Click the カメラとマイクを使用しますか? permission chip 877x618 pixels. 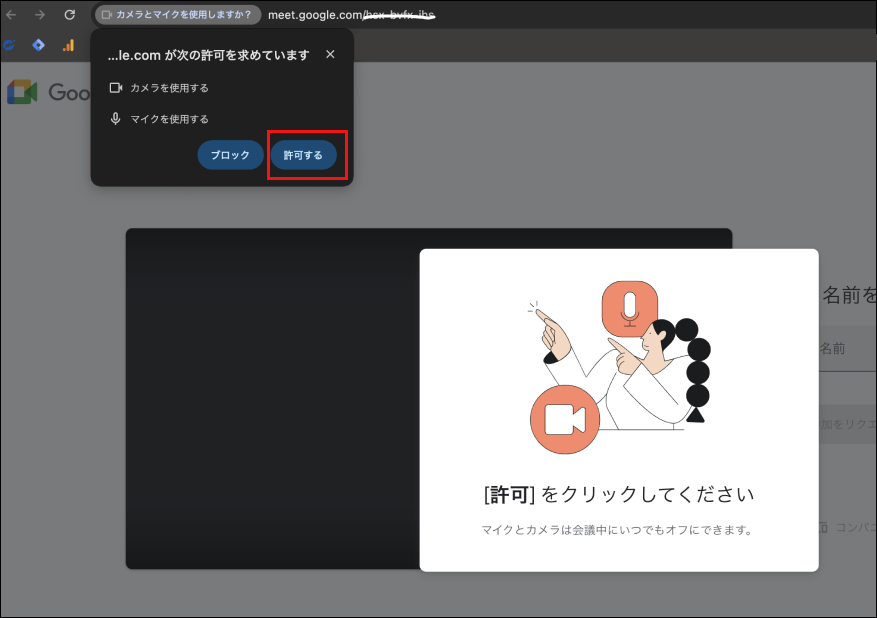[x=178, y=15]
